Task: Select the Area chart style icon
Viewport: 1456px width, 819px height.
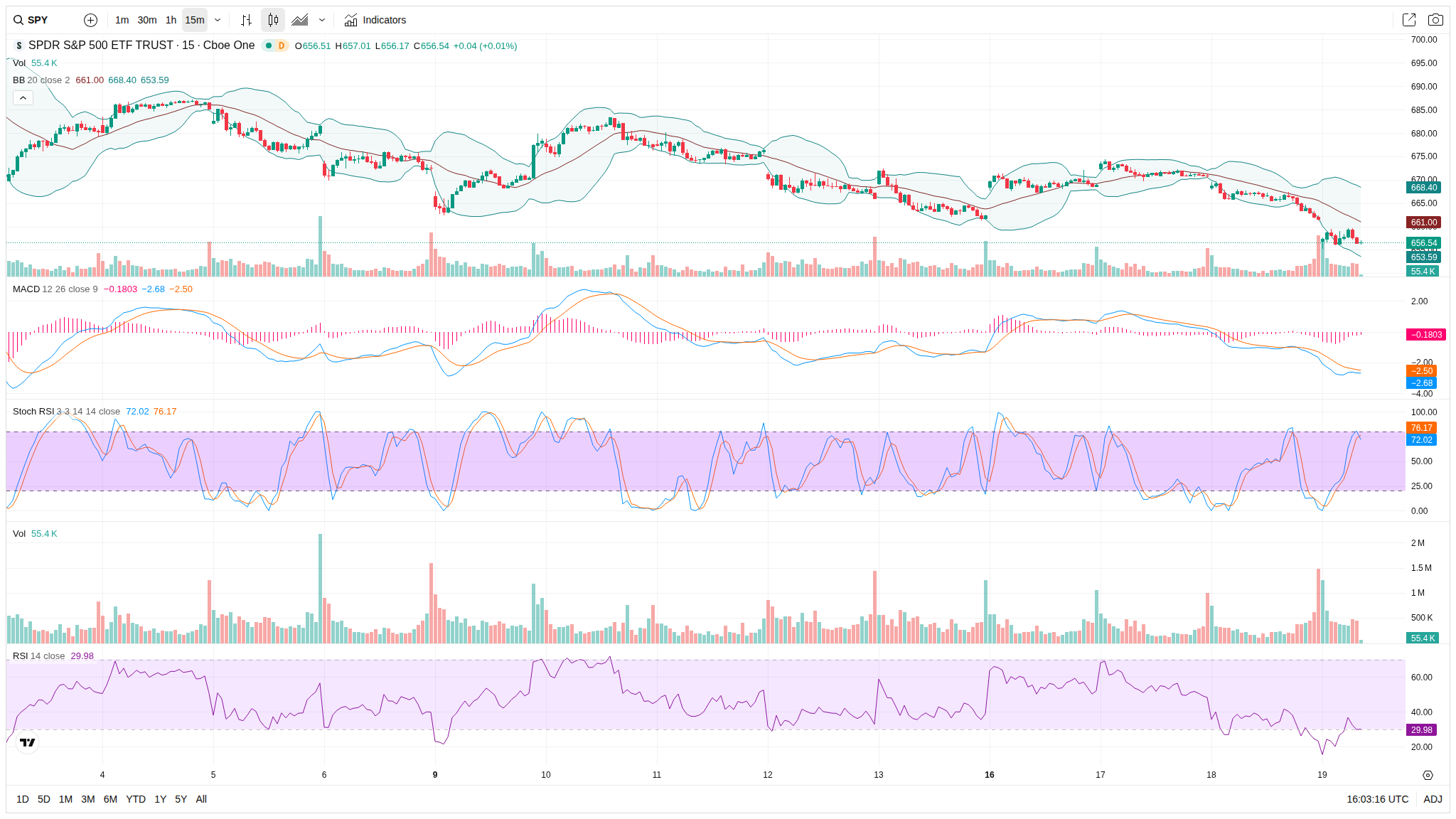Action: [300, 20]
